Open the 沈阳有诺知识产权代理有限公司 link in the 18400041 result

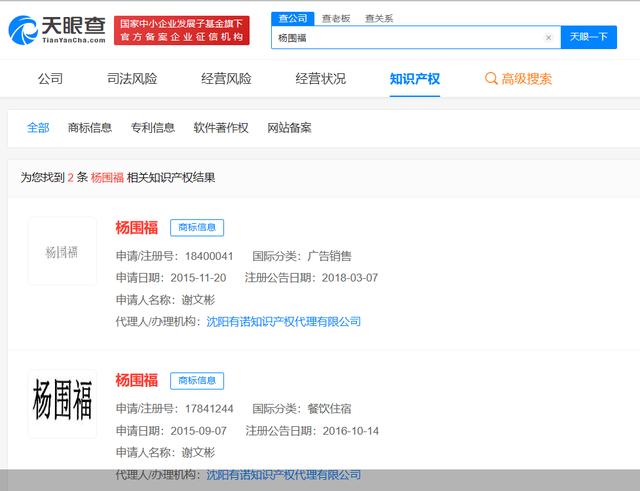coord(284,322)
